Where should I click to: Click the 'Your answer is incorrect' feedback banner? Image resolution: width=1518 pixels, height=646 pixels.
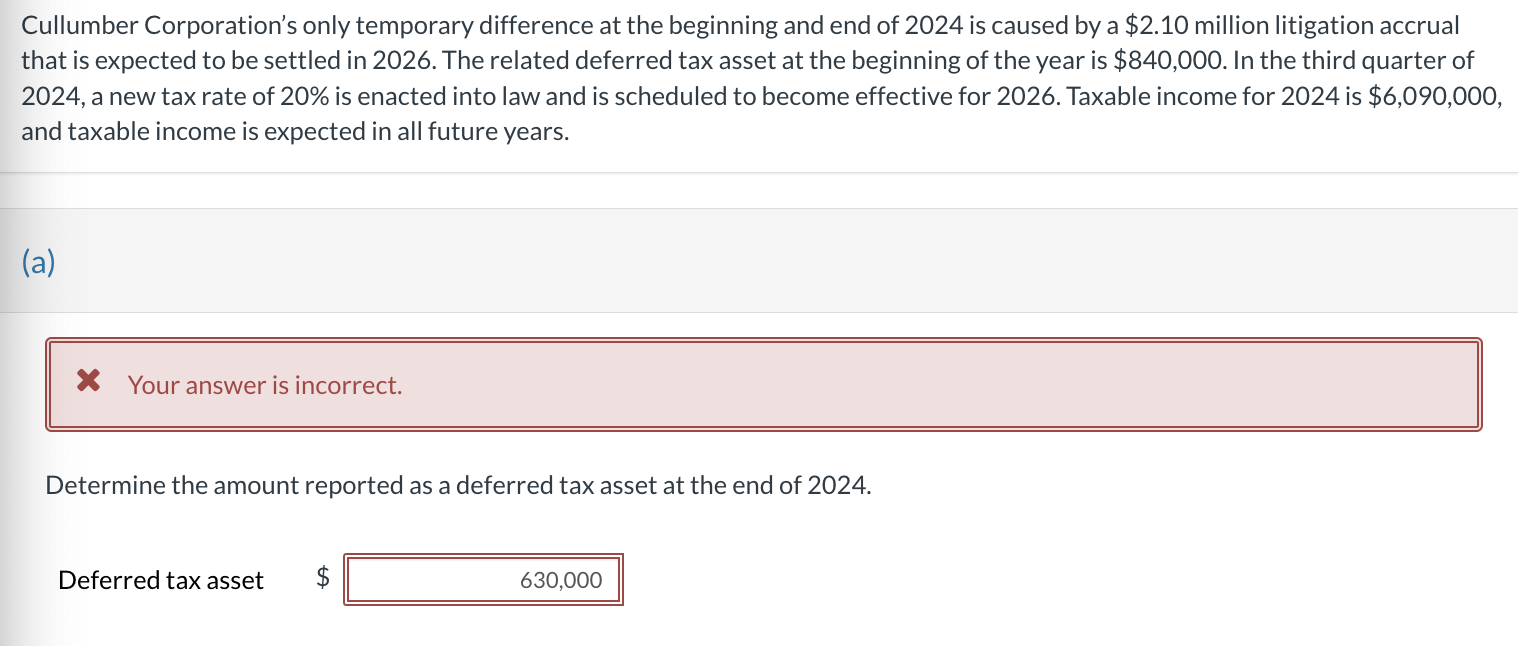click(265, 385)
